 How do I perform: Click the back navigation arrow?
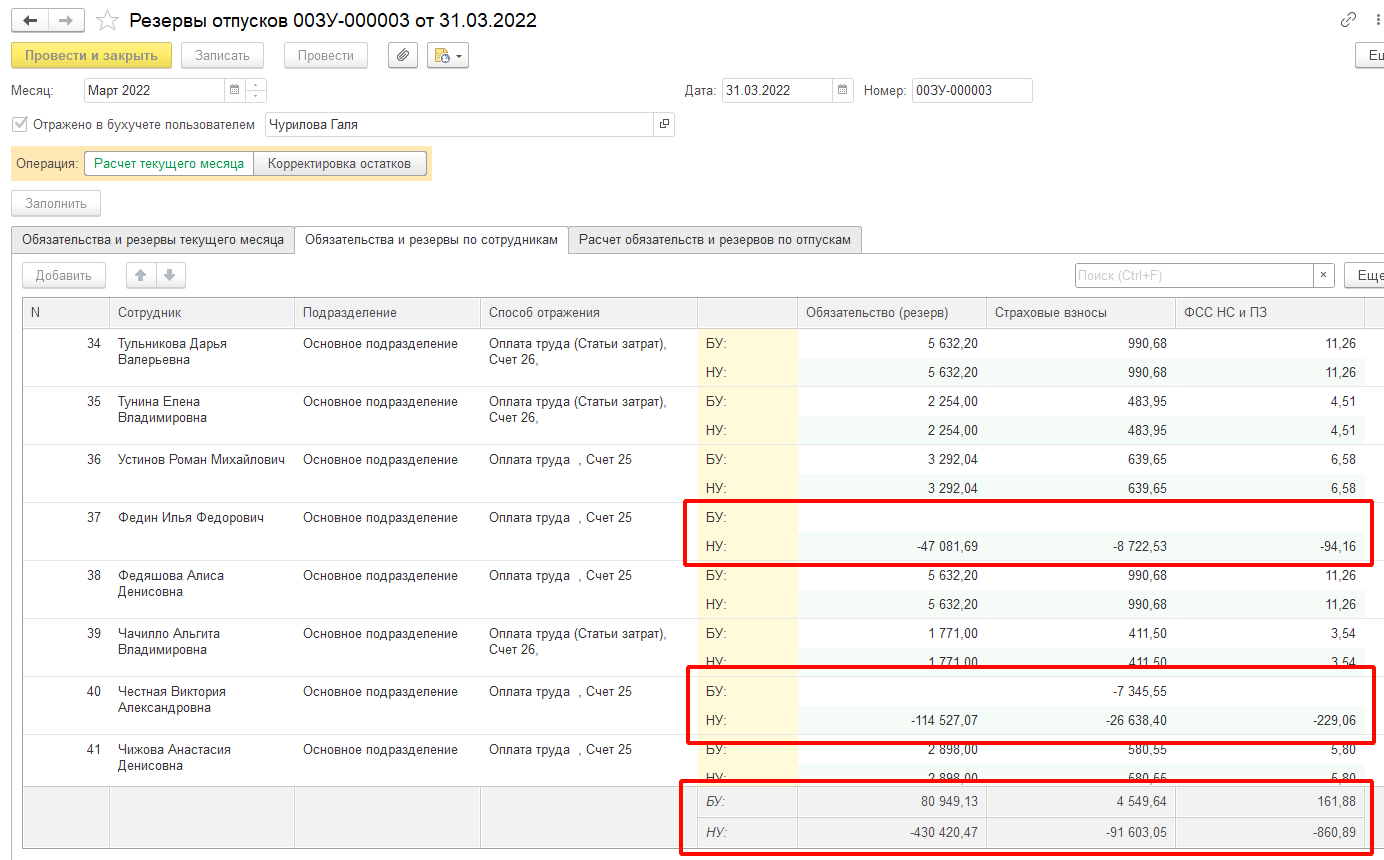pos(30,21)
